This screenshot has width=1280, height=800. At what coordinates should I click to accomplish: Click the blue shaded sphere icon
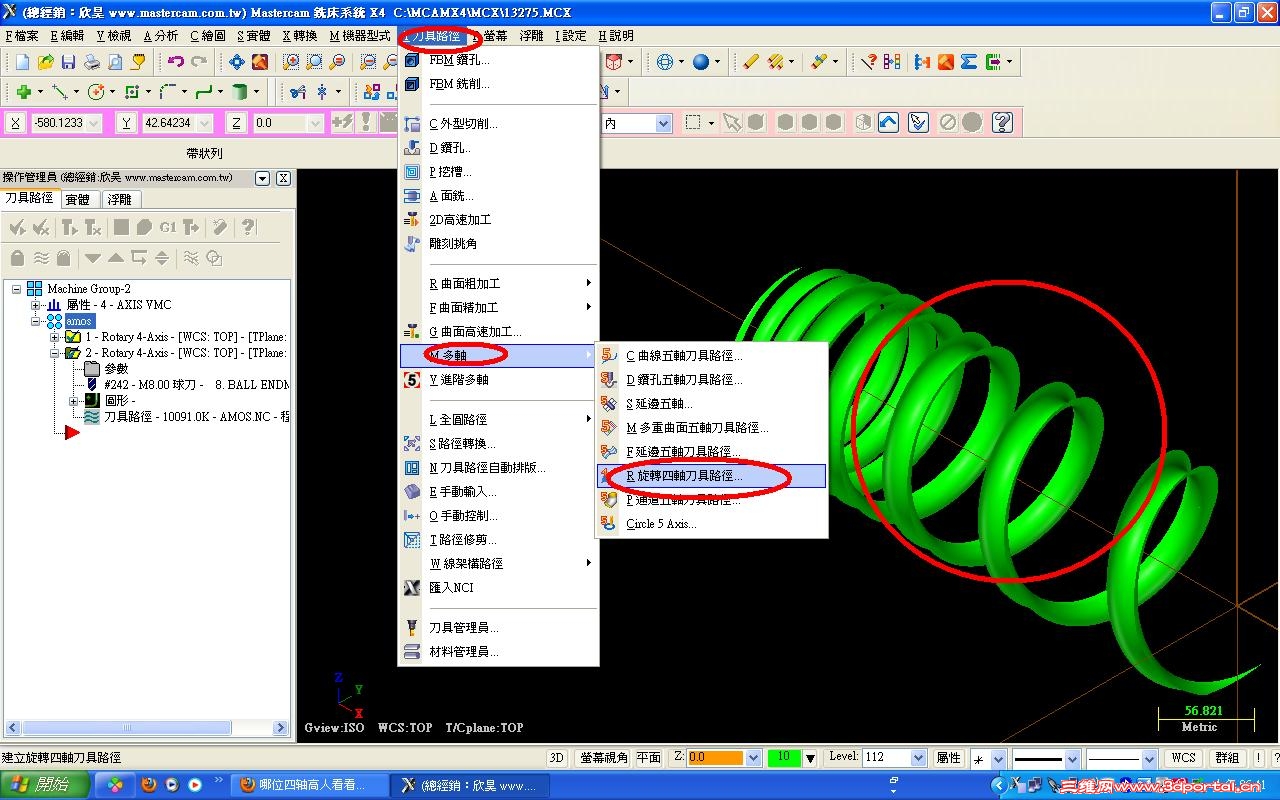click(701, 62)
